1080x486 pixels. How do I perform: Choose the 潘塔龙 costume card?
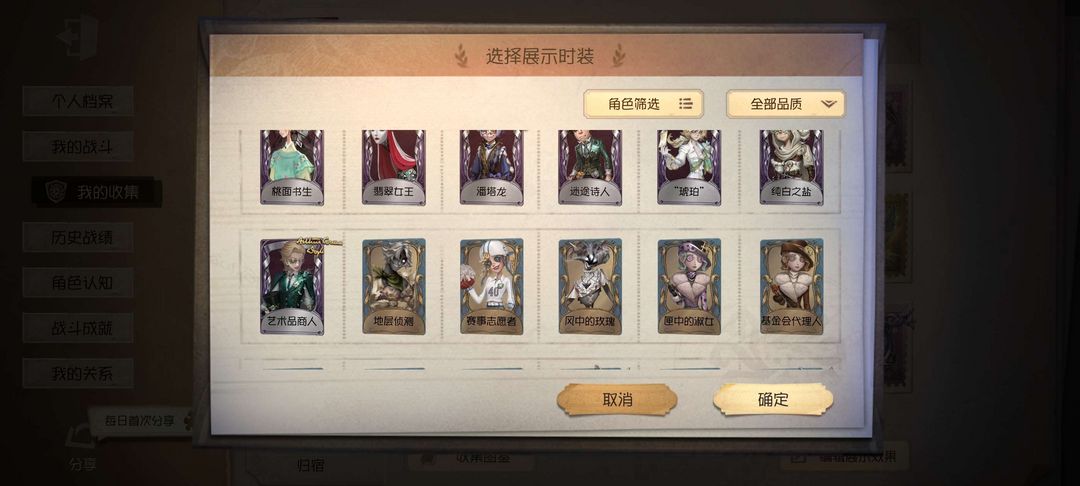pos(492,167)
